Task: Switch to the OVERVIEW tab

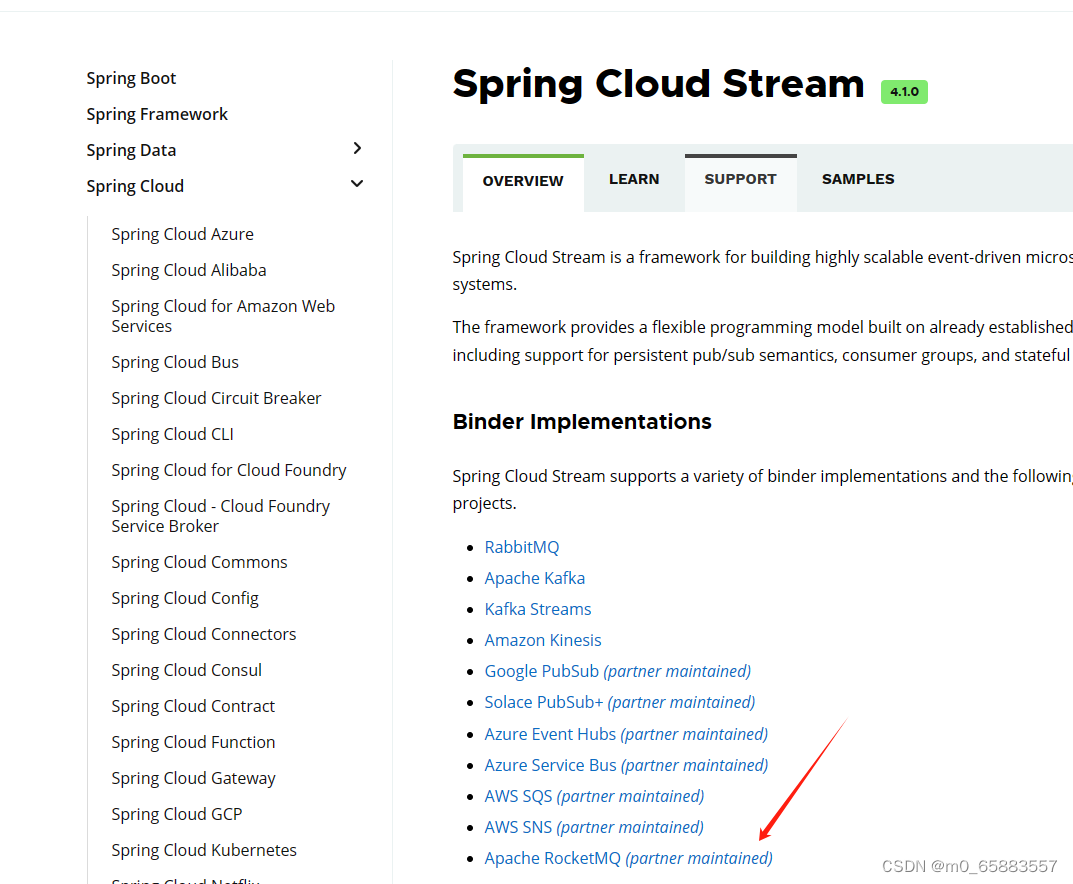Action: coord(523,181)
